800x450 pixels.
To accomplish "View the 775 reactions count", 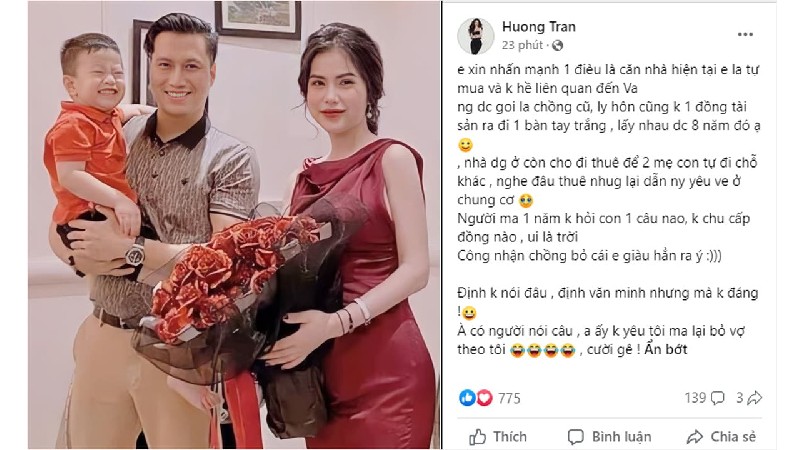I will 509,398.
